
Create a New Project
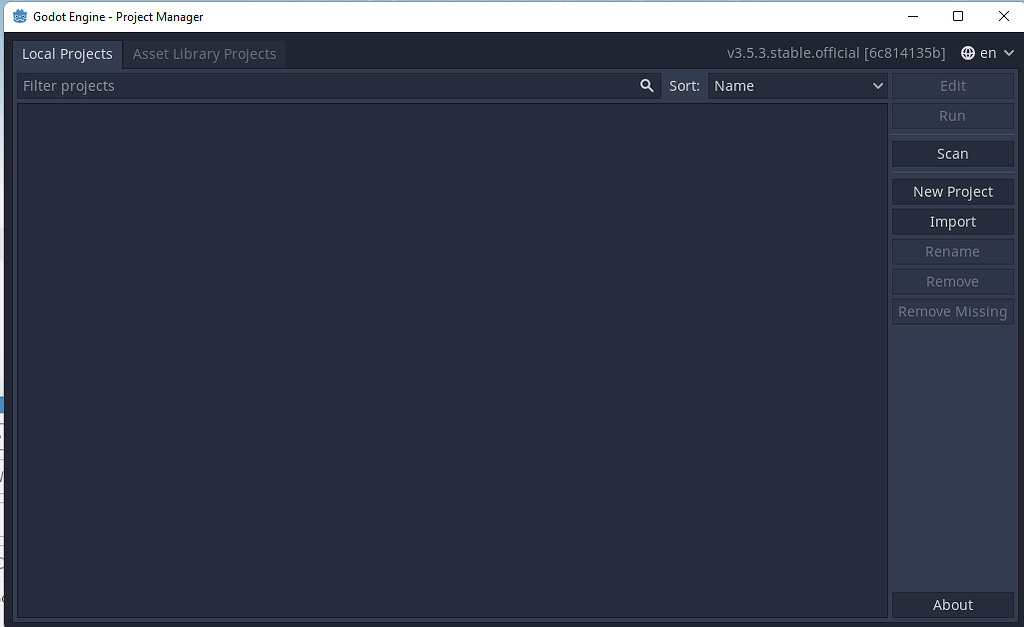pos(953,191)
